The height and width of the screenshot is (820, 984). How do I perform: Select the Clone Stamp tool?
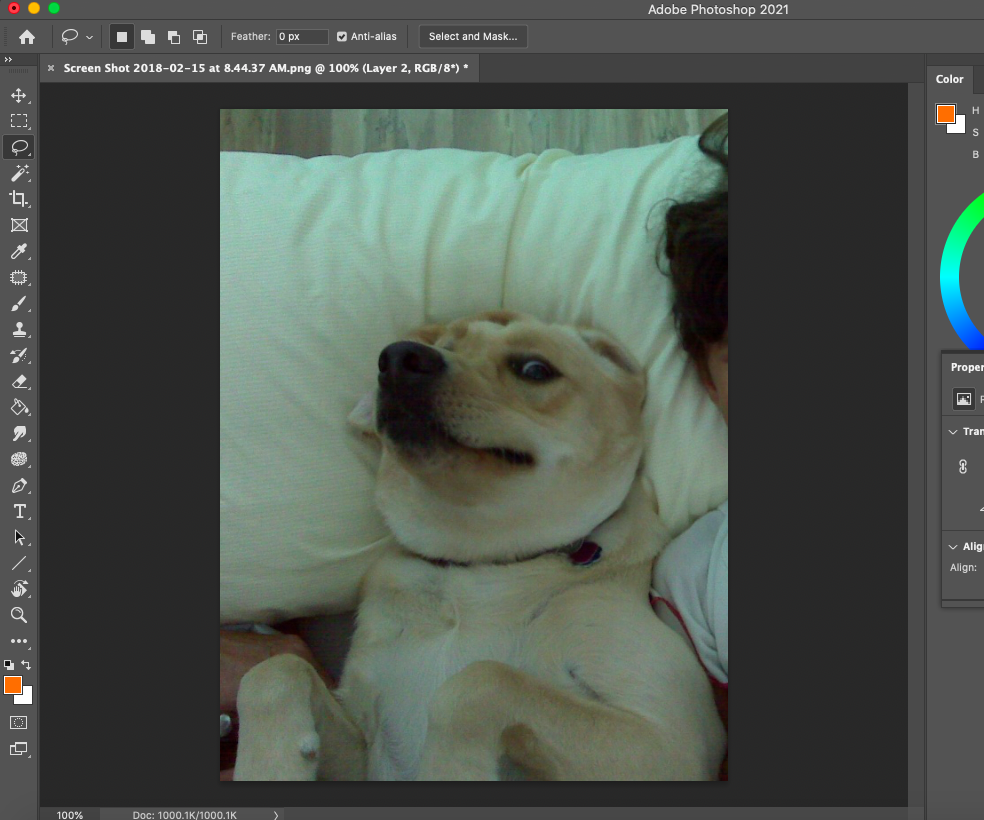tap(19, 329)
